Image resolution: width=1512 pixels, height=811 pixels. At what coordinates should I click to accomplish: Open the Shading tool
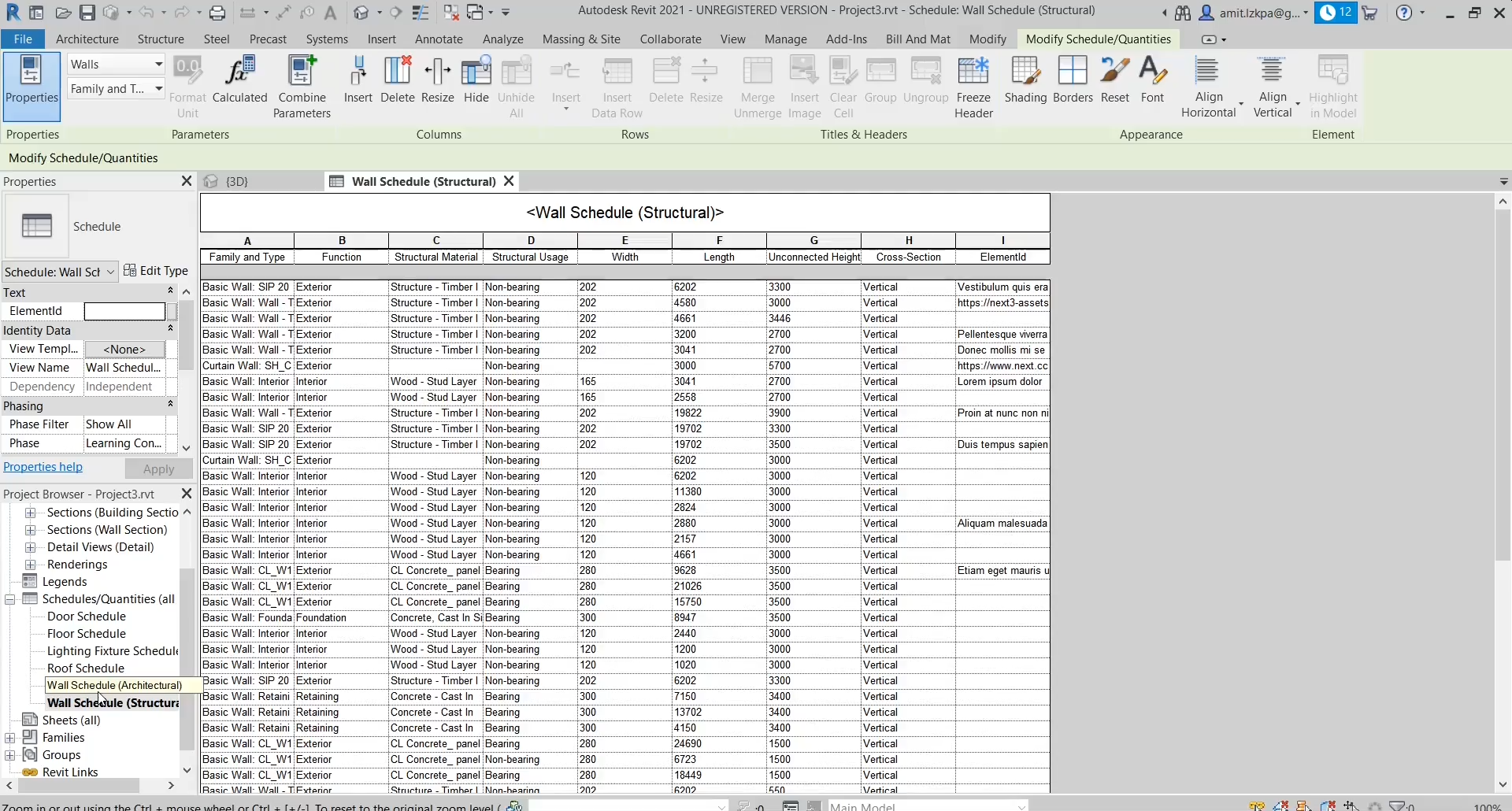[x=1025, y=80]
